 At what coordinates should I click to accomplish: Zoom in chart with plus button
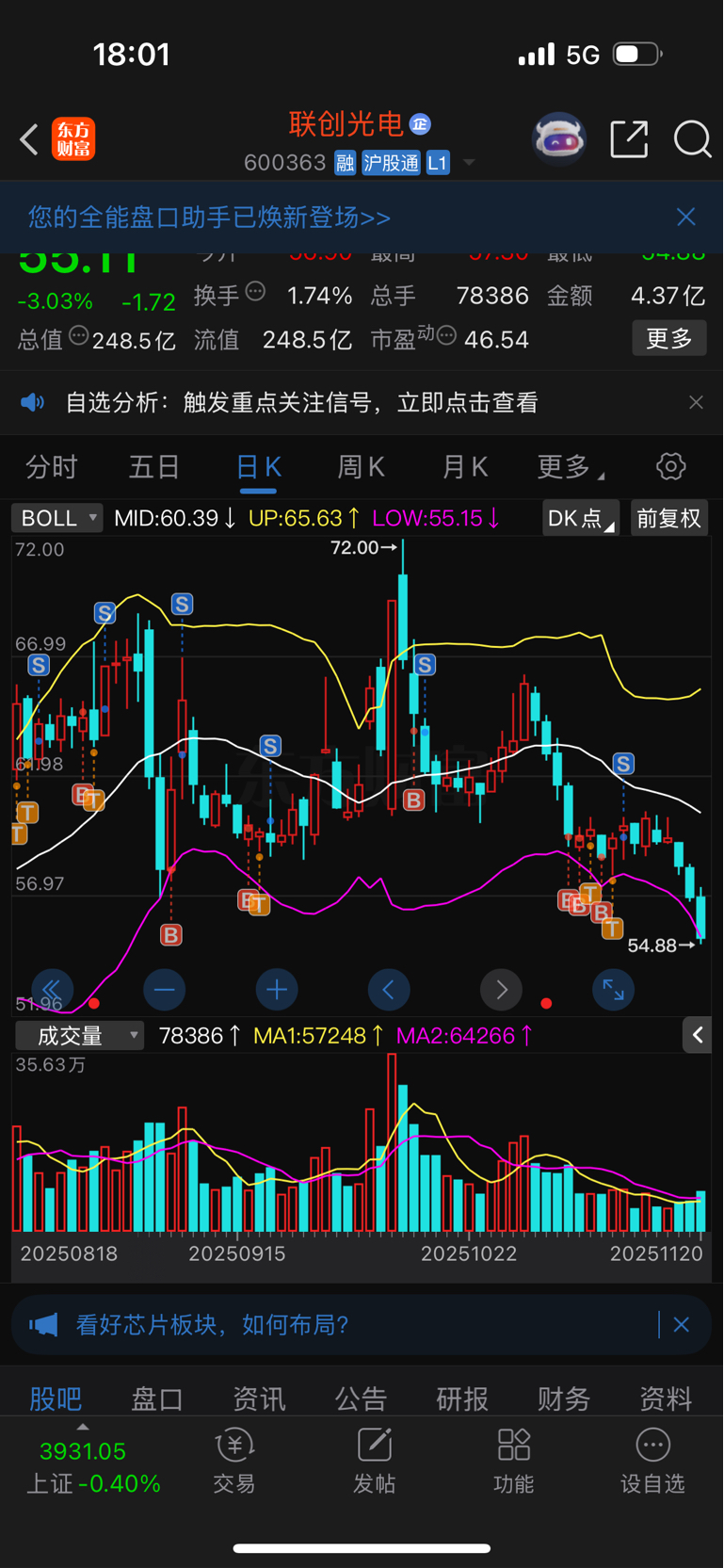click(277, 990)
